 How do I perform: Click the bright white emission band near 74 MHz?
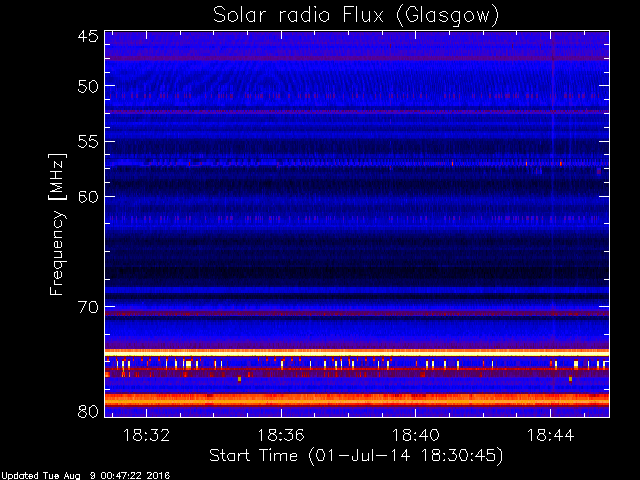click(357, 353)
